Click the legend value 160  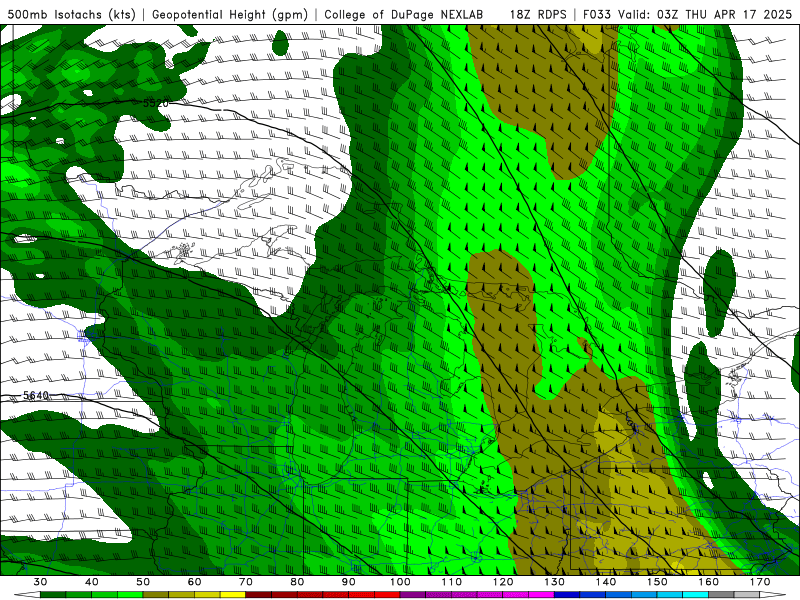pos(709,582)
